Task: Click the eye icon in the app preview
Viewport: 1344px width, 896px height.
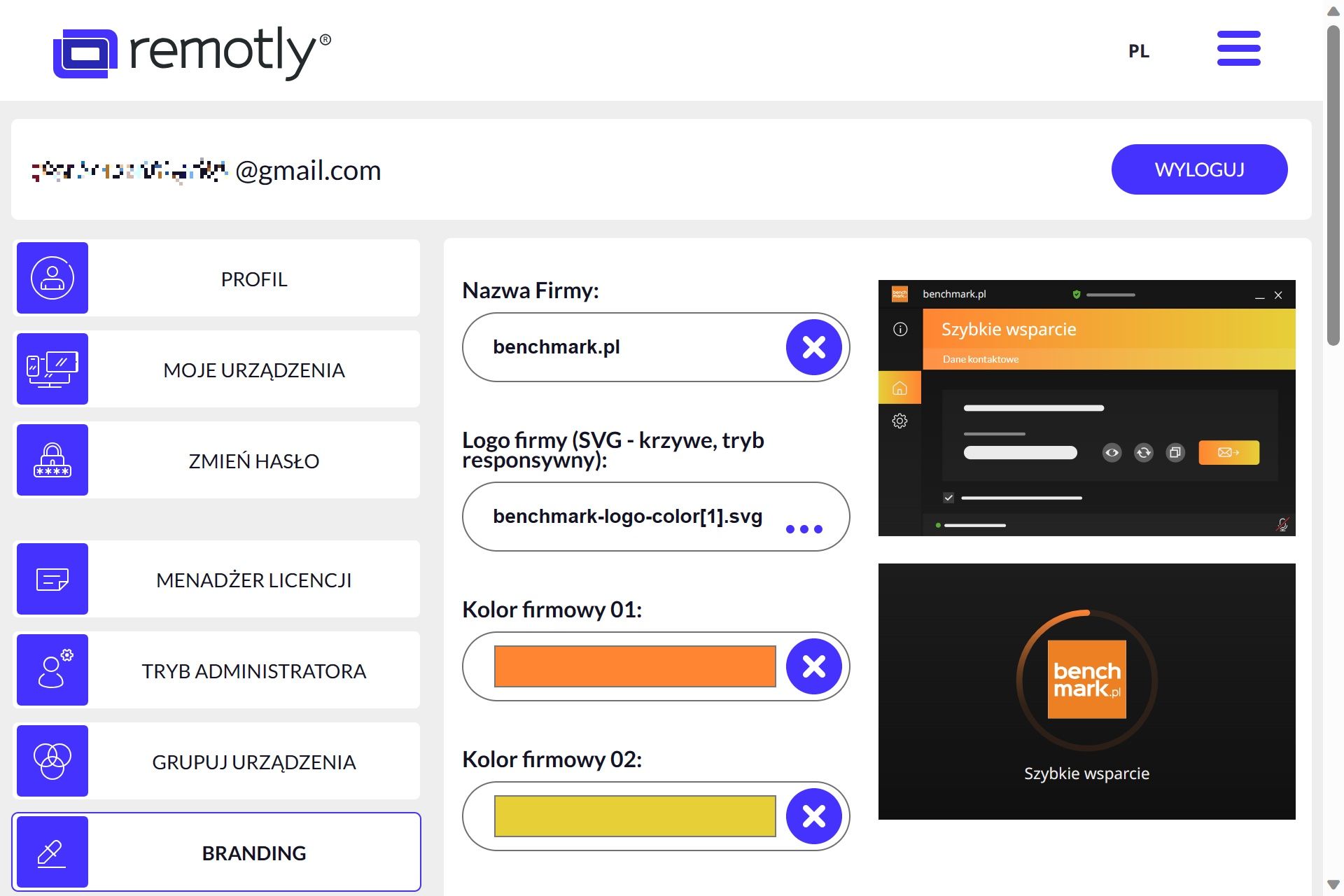Action: 1112,453
